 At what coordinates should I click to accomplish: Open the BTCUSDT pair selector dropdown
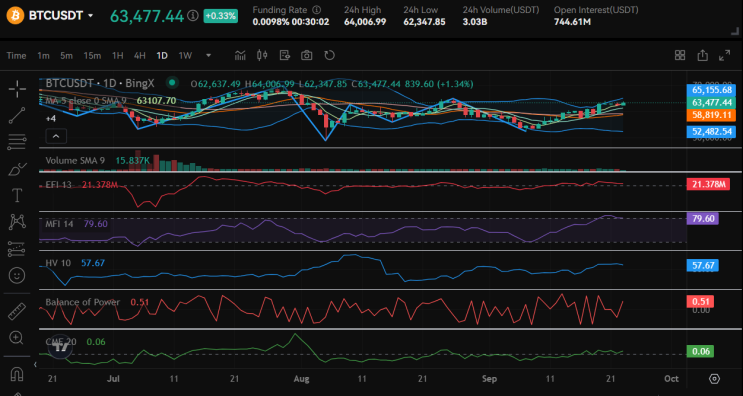[x=61, y=16]
